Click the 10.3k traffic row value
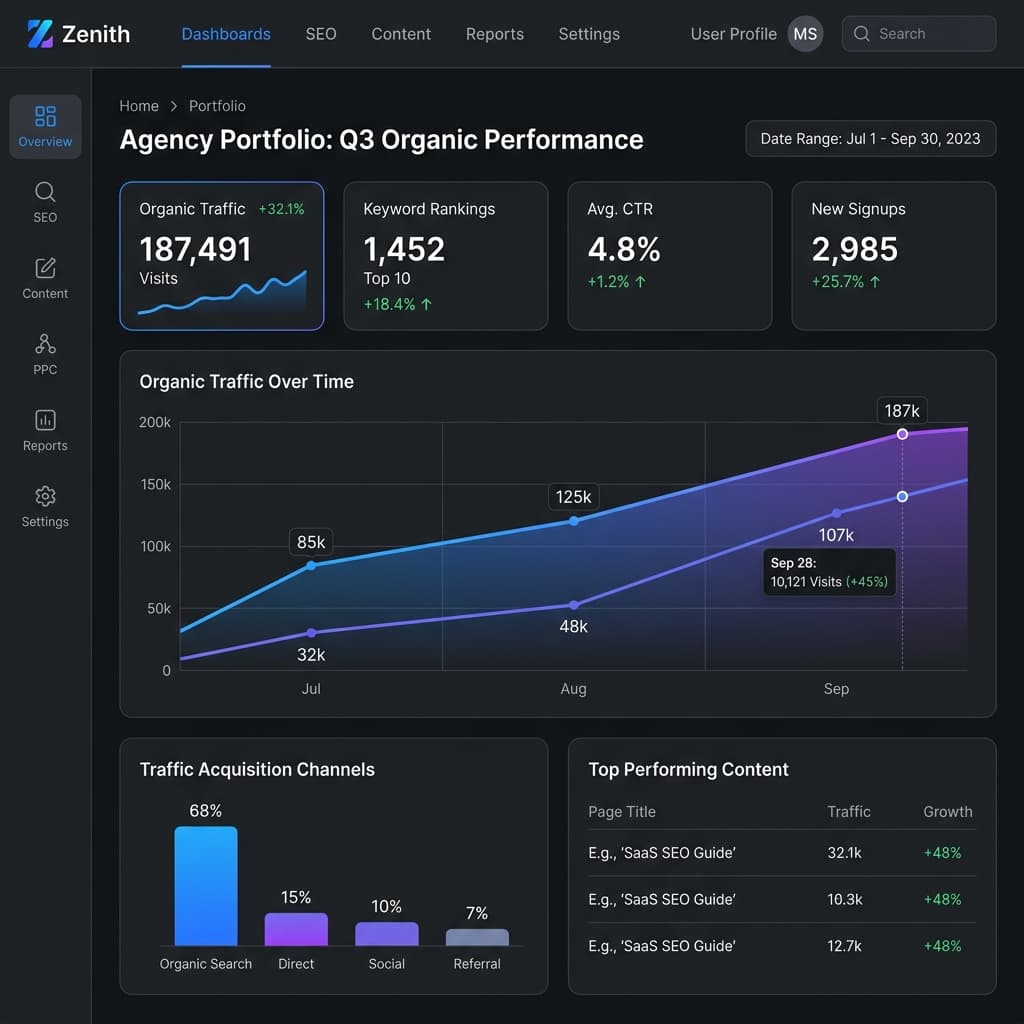This screenshot has height=1024, width=1024. (844, 899)
